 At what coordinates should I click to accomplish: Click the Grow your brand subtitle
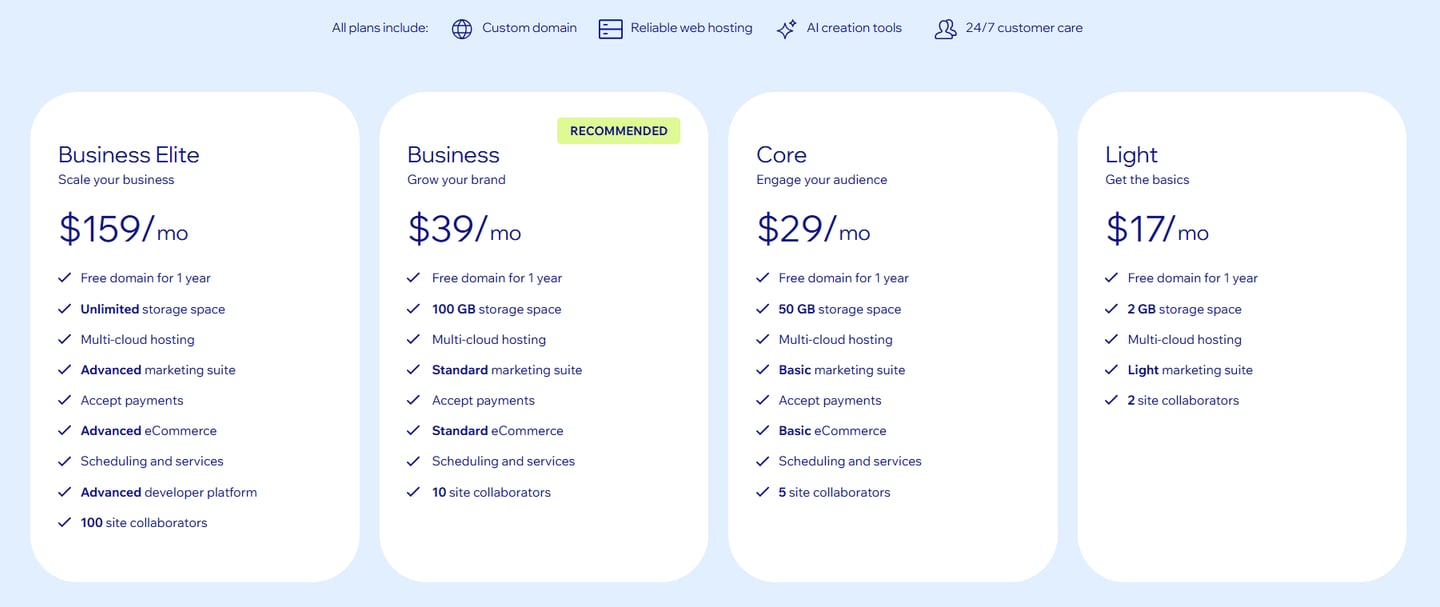457,180
